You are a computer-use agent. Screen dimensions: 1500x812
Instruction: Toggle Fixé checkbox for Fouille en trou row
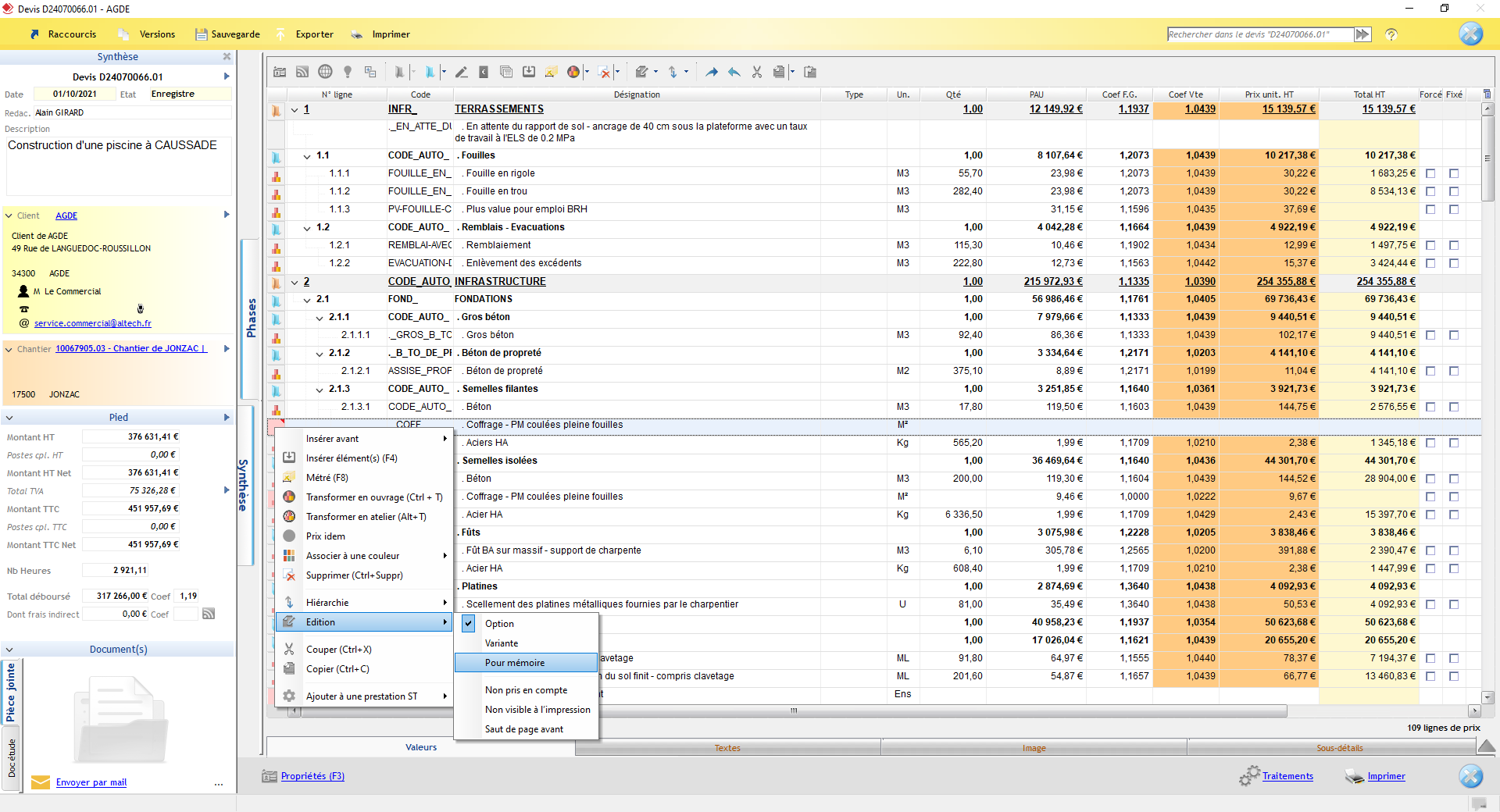tap(1454, 191)
